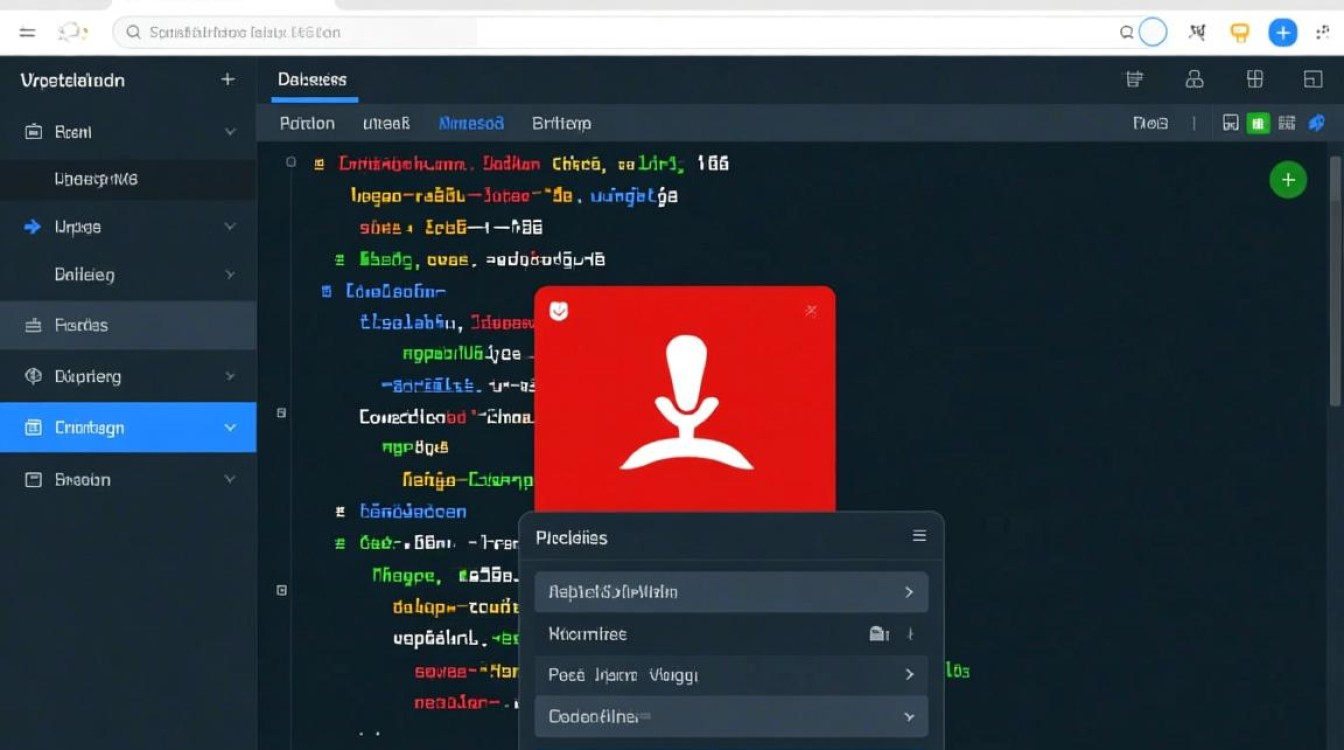Select the blue Mmesod sub-tab
Screen dimensions: 1344x750
[x=471, y=123]
